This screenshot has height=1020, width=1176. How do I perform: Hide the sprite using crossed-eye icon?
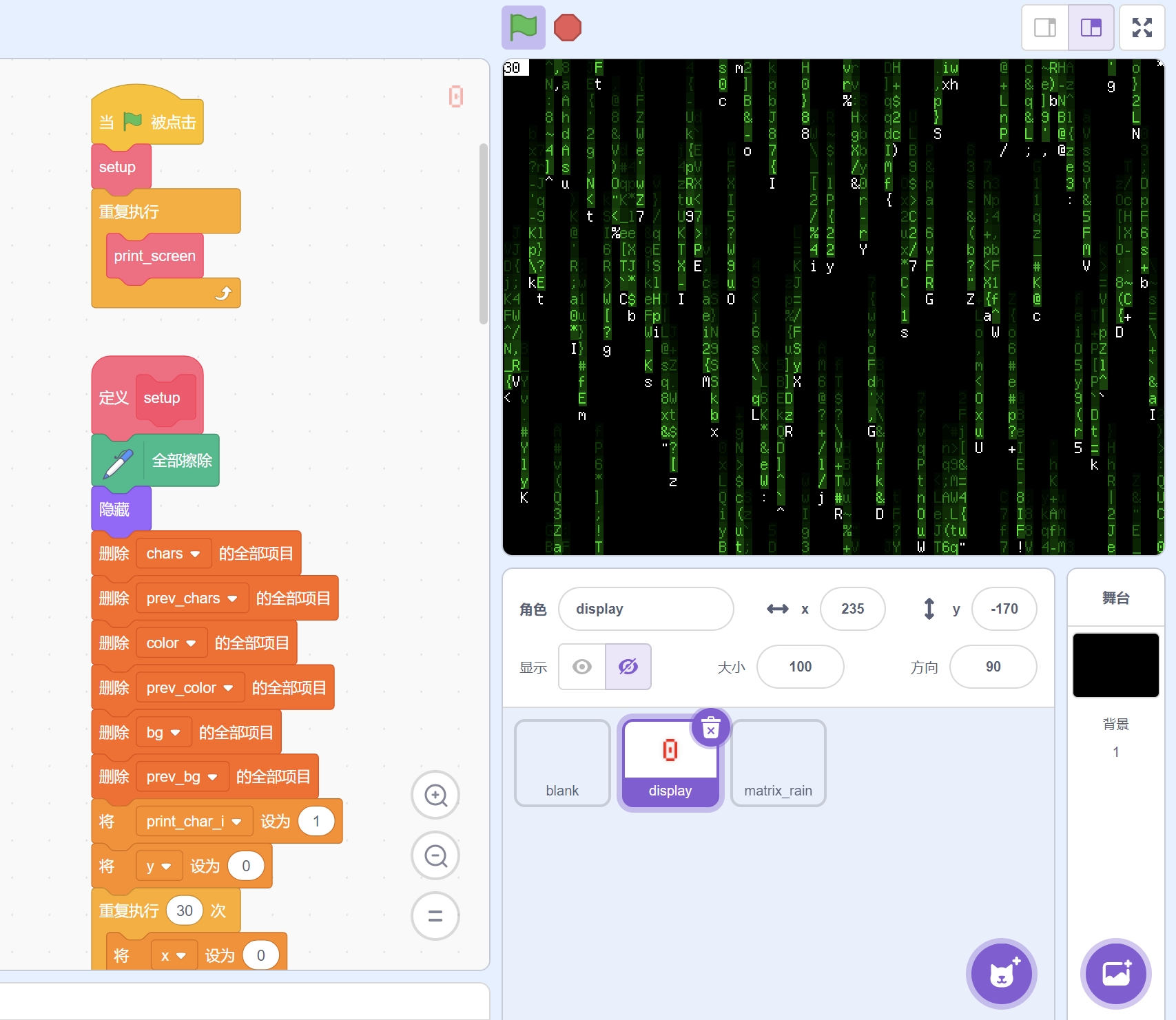(628, 667)
